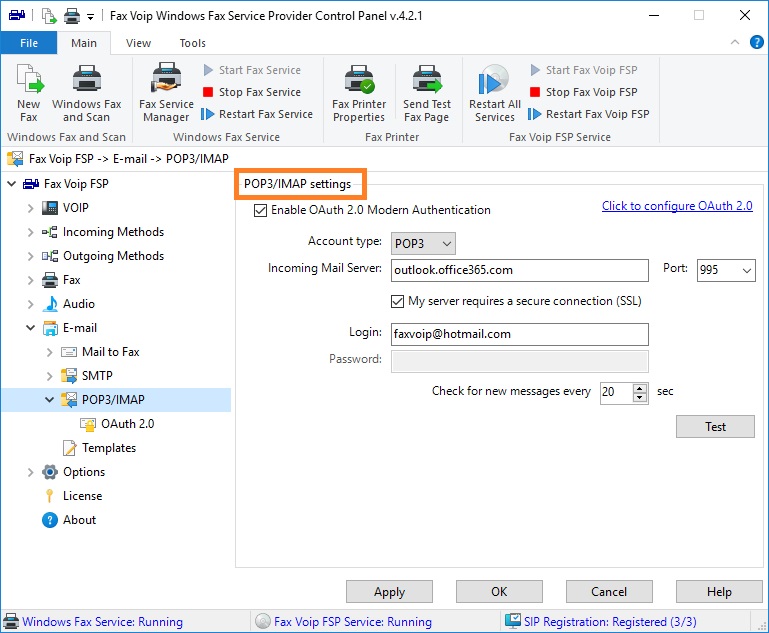Viewport: 769px width, 633px height.
Task: Expand Fax tree node arrow
Action: (30, 280)
